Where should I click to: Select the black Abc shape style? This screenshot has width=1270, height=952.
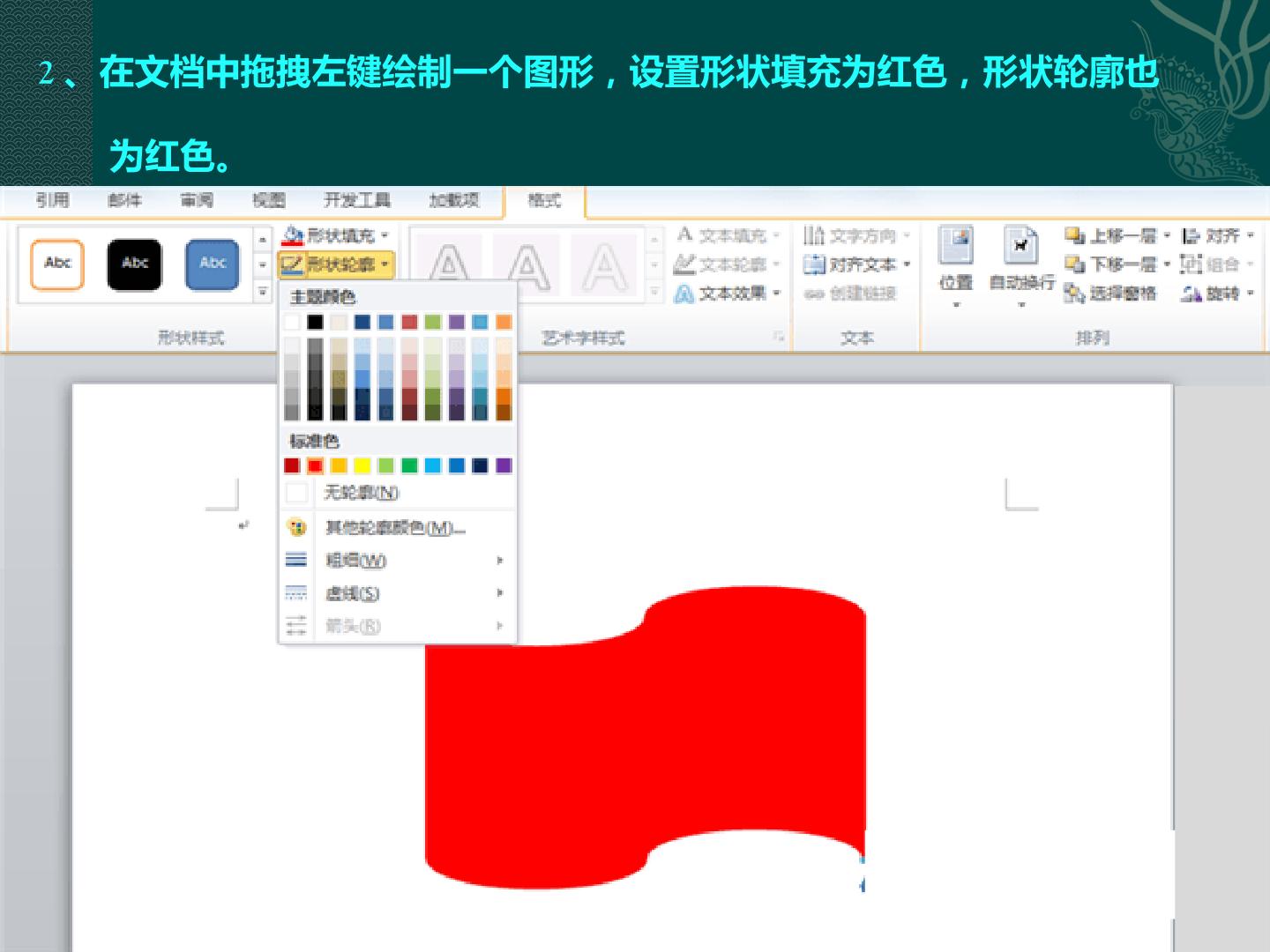click(135, 264)
